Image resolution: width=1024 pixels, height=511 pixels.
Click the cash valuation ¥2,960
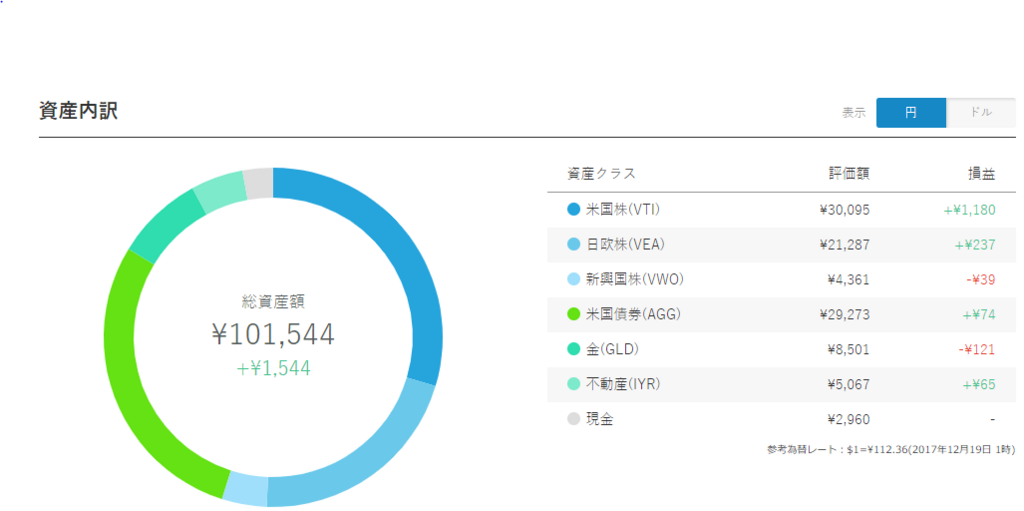pos(849,420)
